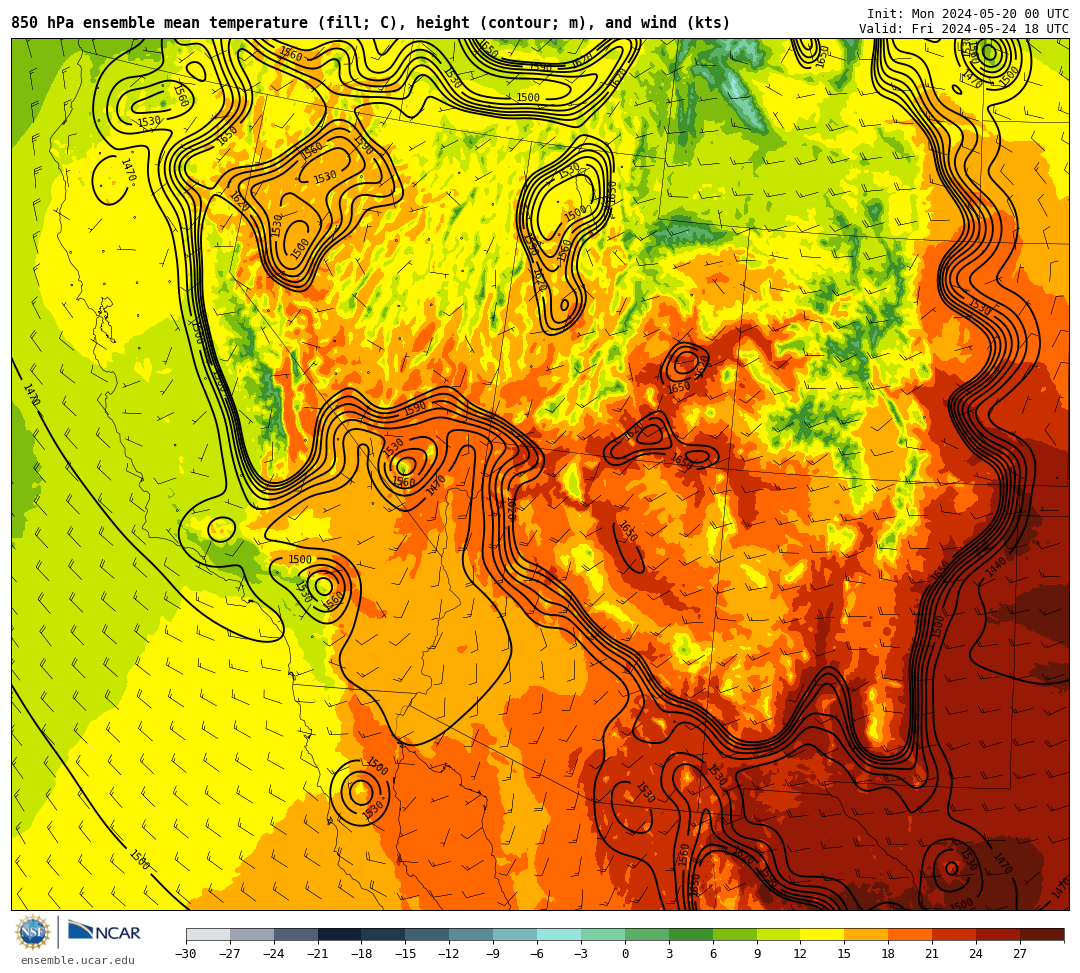Pick the darkest brown swatch above 27
This screenshot has height=973, width=1080.
(x=1042, y=934)
